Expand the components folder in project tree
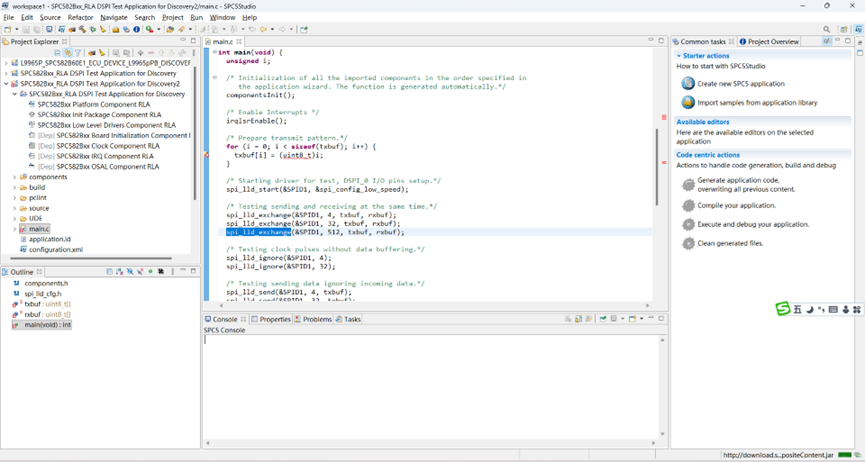 pos(14,177)
